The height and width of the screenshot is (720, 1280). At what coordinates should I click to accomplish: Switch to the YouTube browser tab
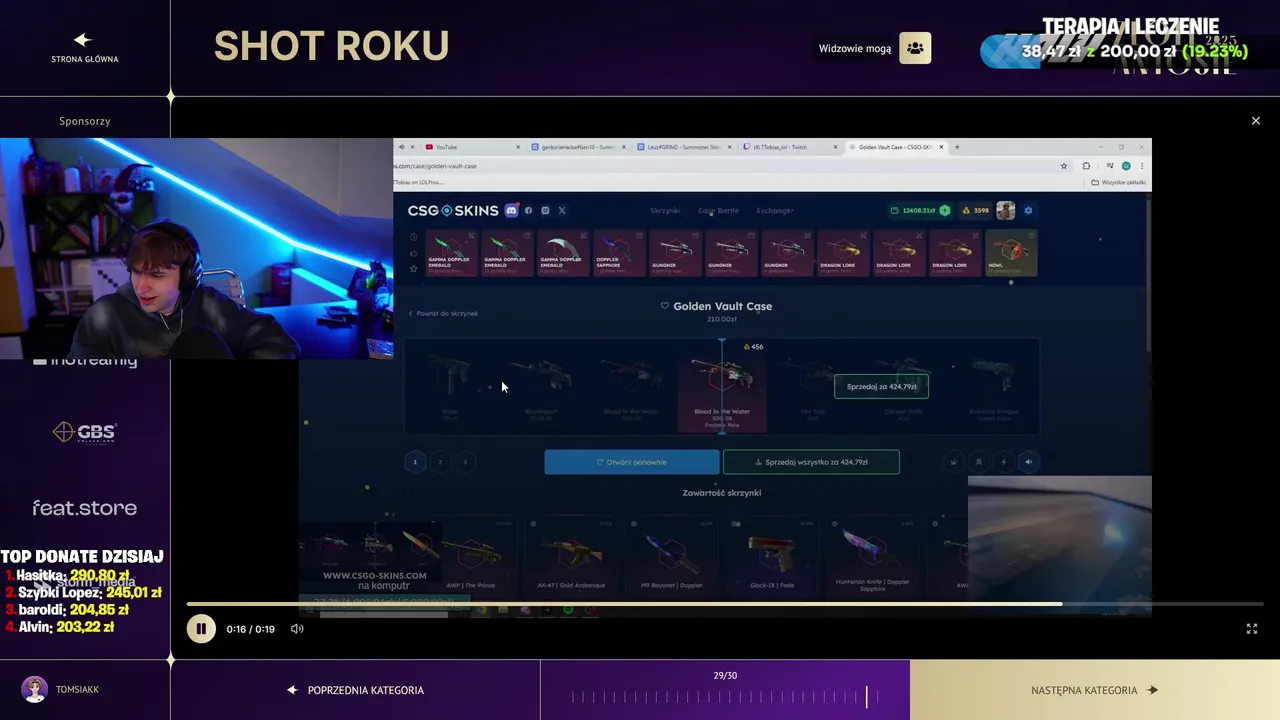[470, 147]
